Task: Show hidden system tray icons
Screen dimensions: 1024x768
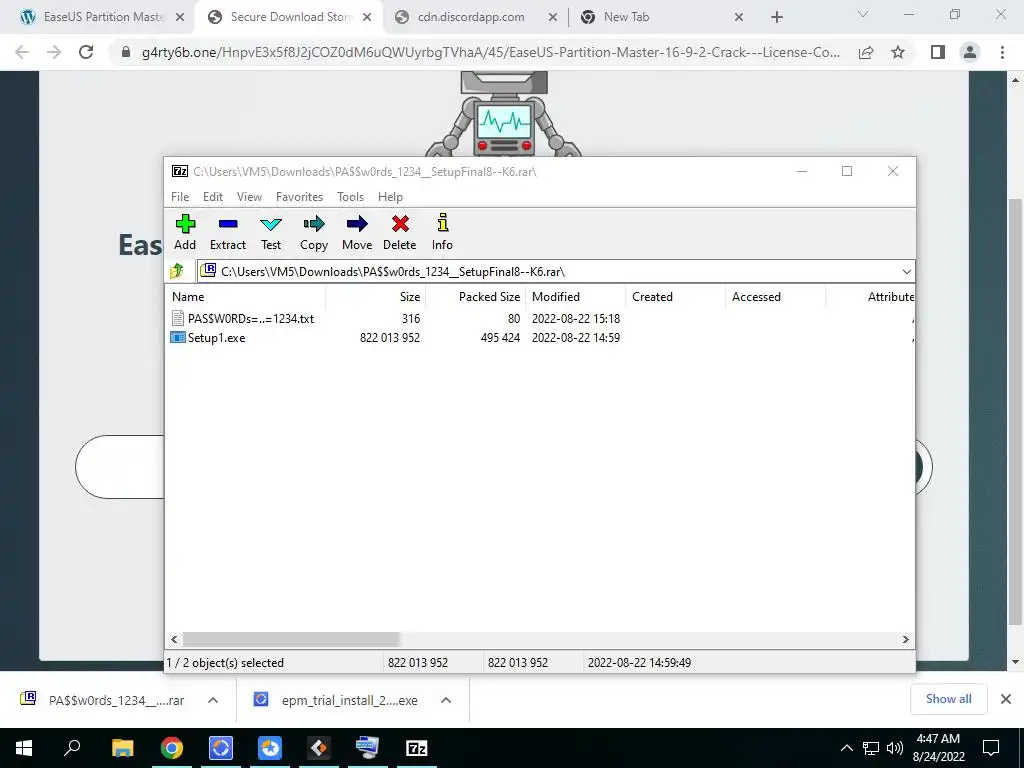Action: pyautogui.click(x=846, y=748)
